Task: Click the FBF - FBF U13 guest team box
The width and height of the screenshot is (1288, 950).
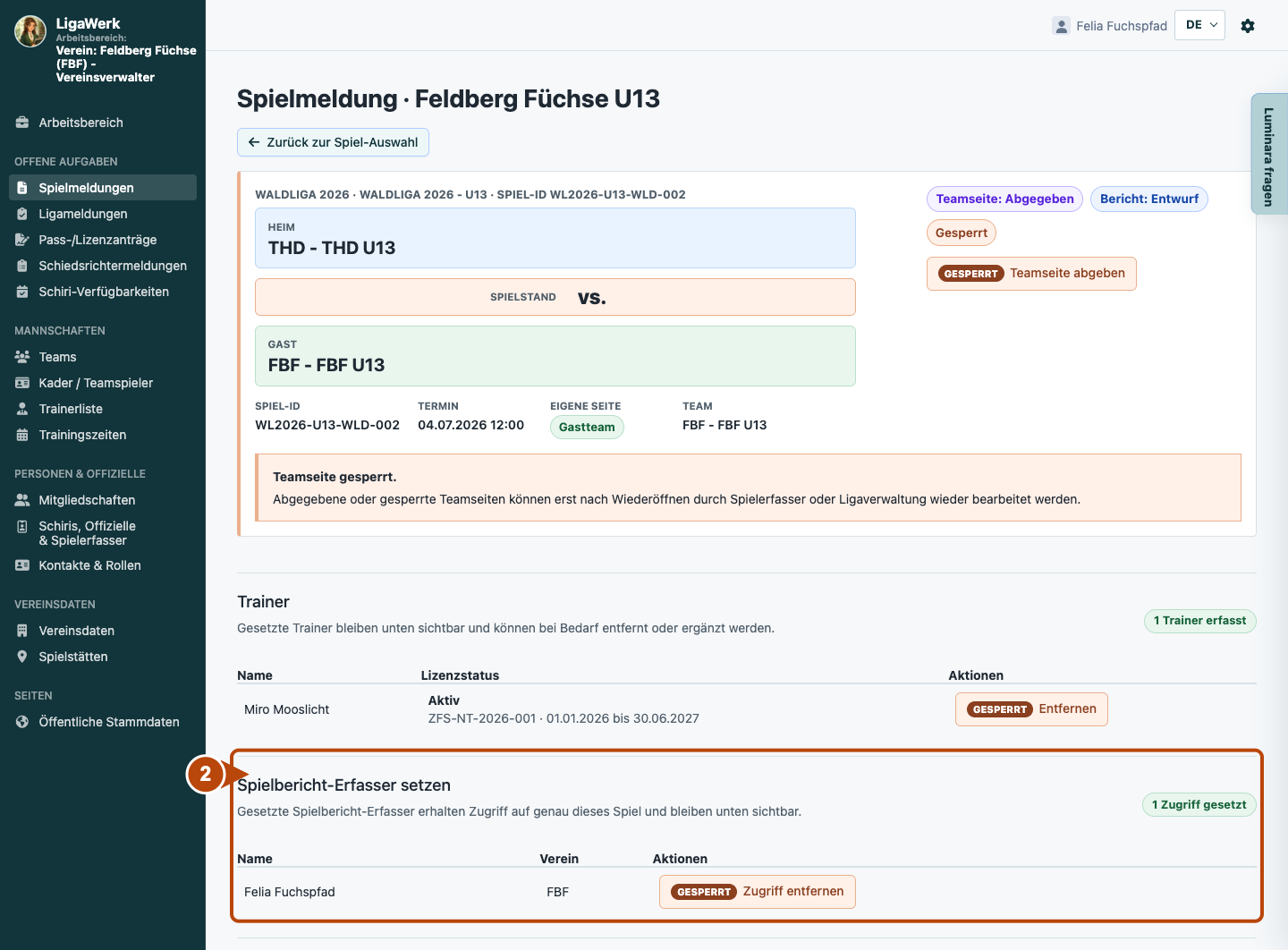Action: point(555,356)
